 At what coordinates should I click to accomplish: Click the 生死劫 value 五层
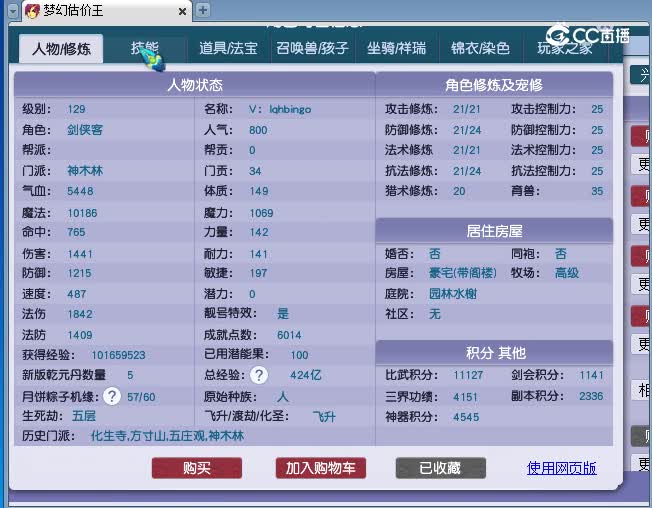(x=84, y=416)
